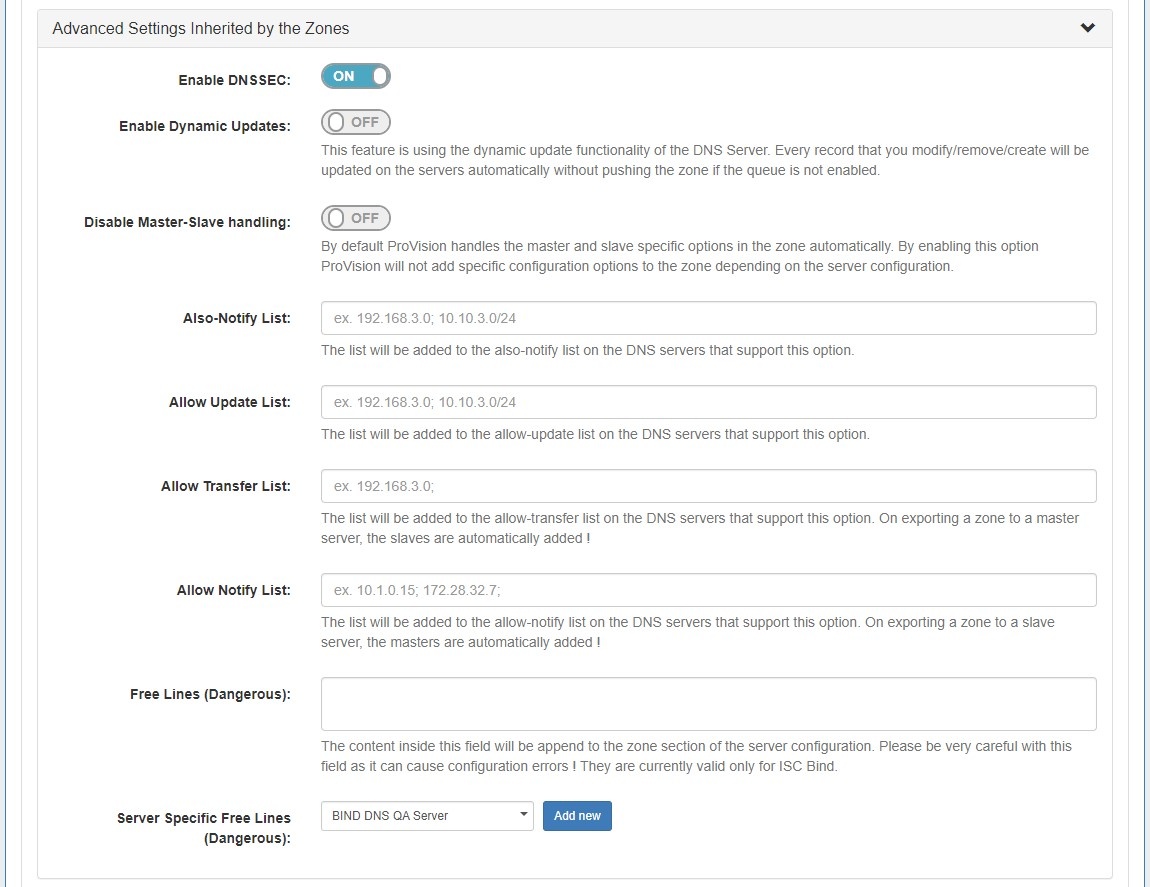Collapse the Advanced Settings panel via chevron
Screen dimensions: 1150x887
pos(1088,28)
